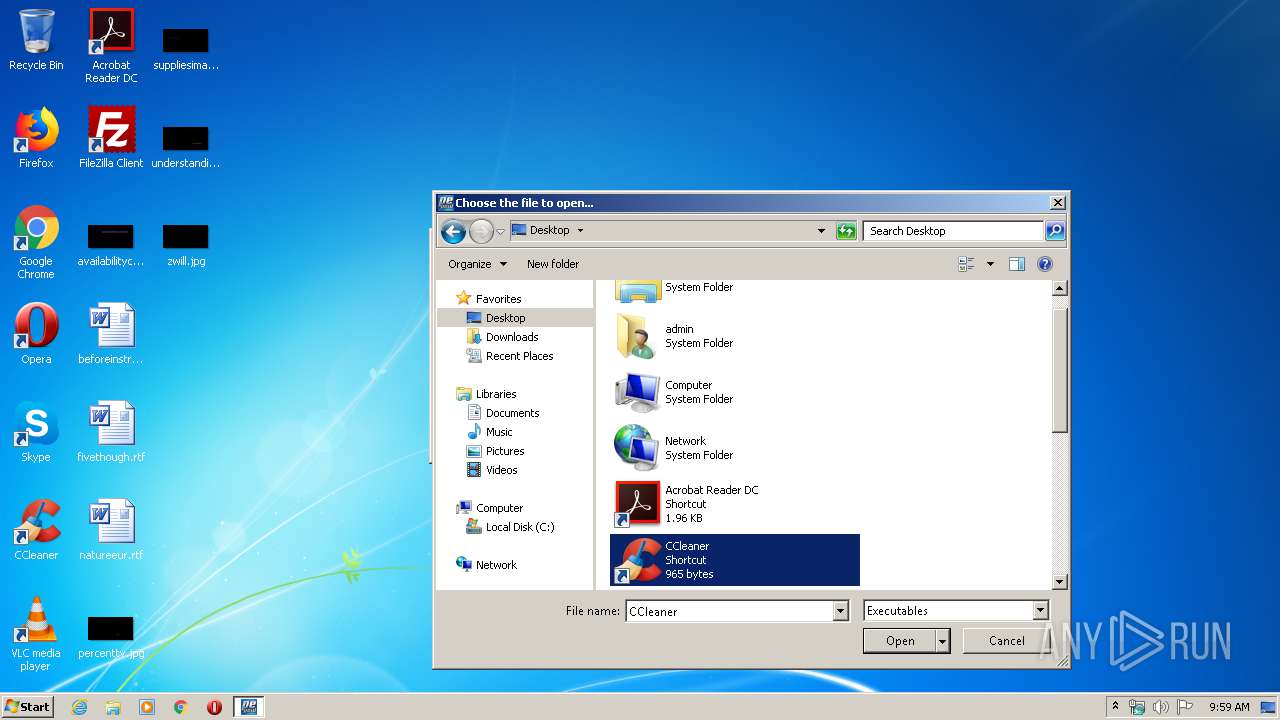Open Pictures library in navigation pane

[505, 451]
